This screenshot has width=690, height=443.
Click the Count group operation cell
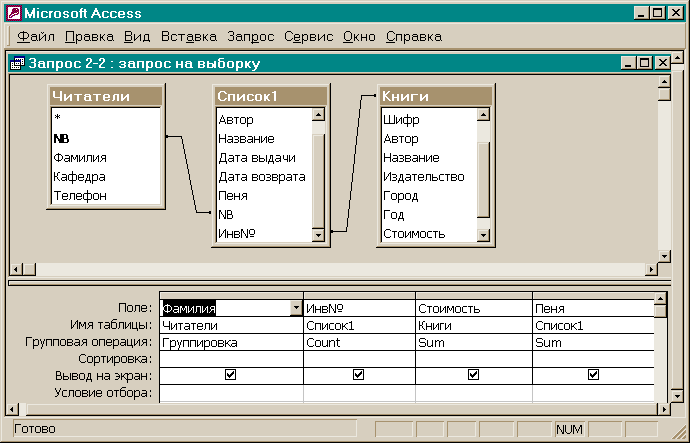click(x=360, y=342)
